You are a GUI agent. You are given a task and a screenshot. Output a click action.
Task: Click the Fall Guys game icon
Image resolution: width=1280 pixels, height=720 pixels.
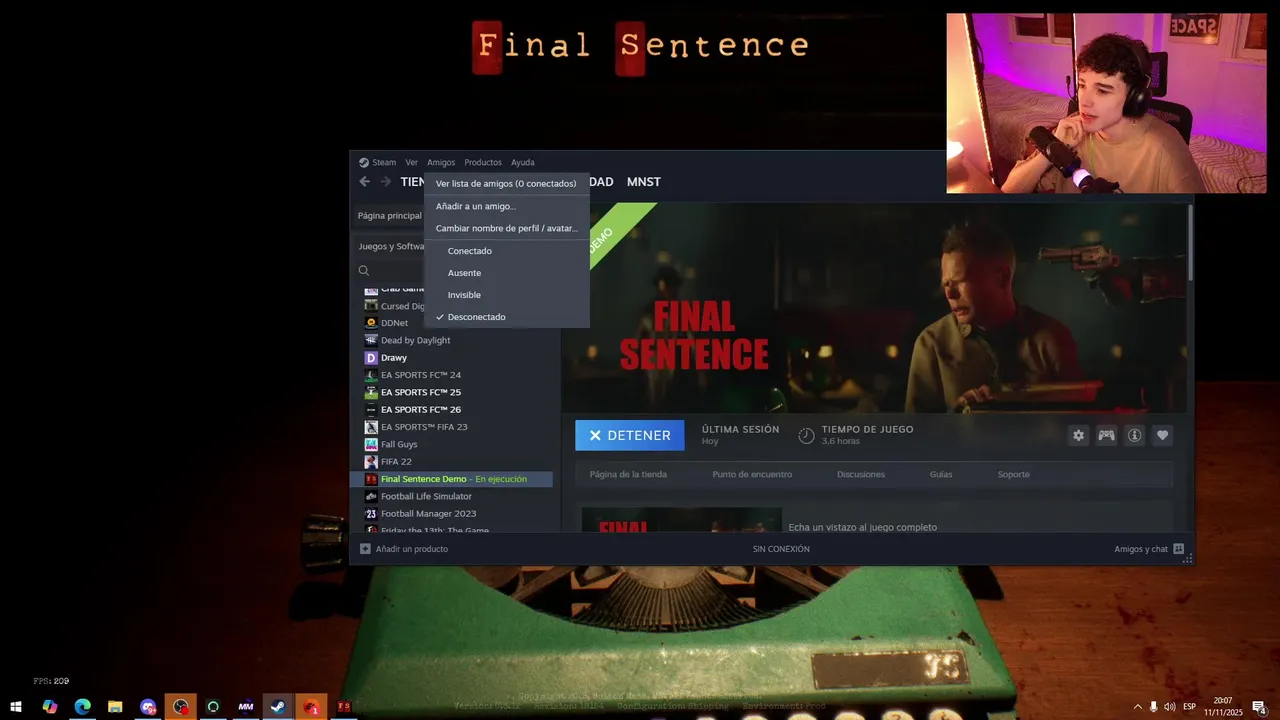pos(371,444)
